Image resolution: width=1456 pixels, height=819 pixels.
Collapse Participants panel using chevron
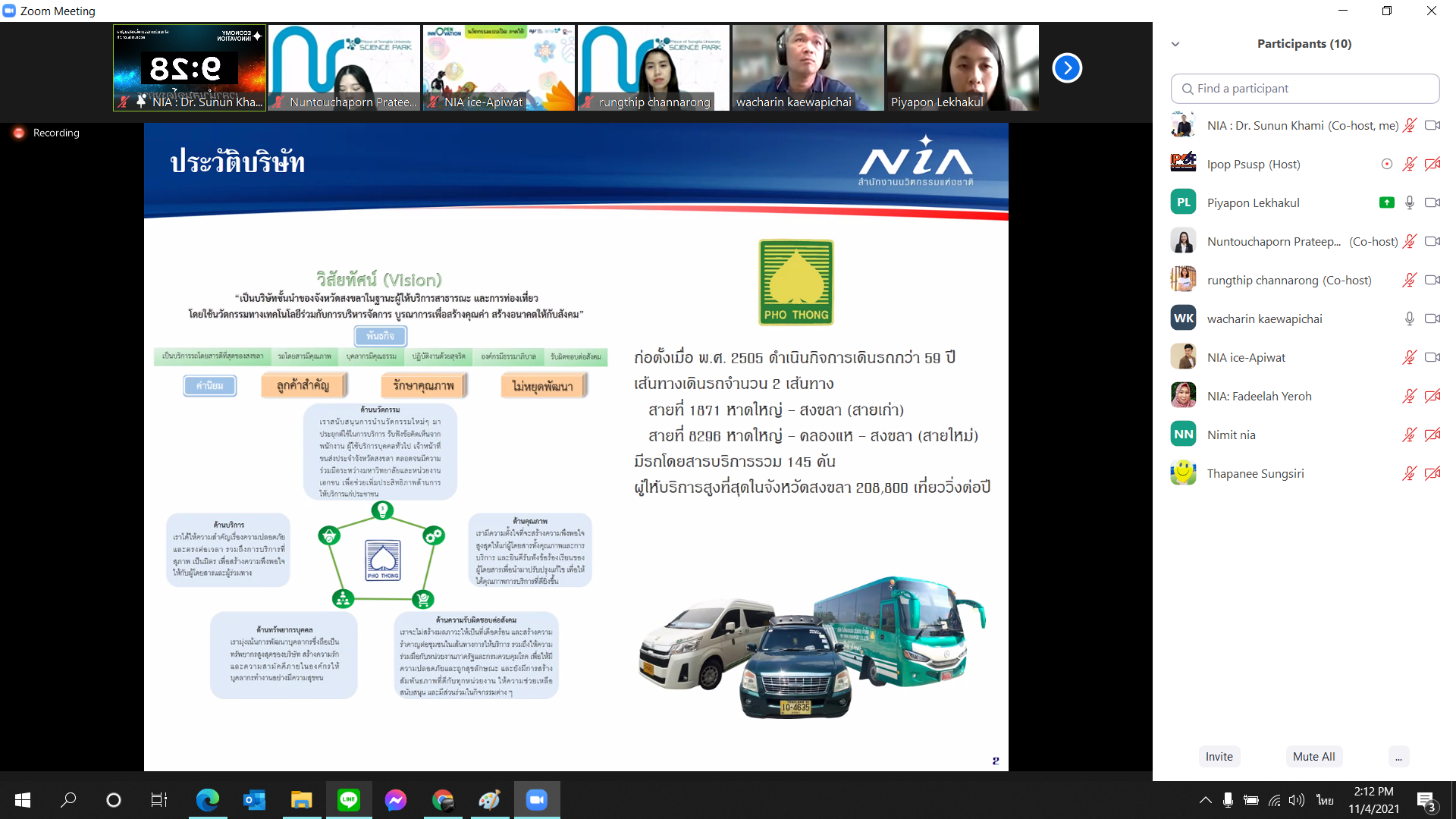click(1175, 44)
